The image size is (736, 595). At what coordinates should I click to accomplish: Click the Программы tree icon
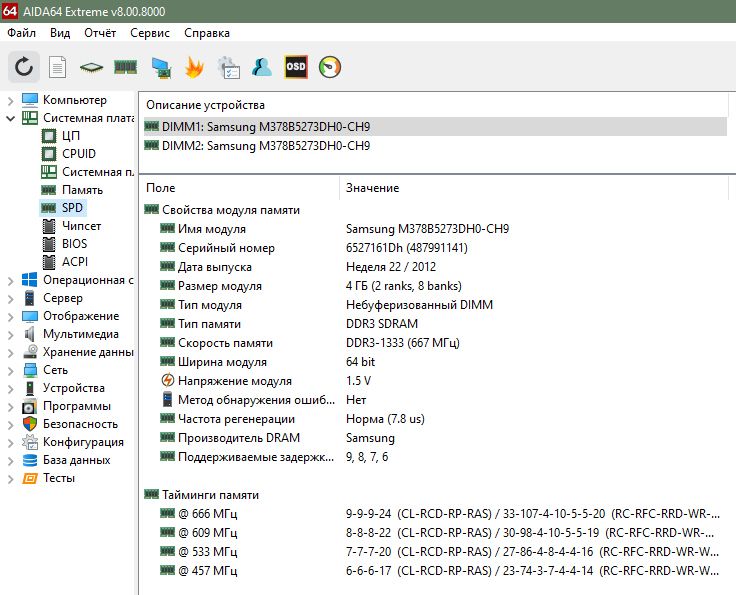30,406
